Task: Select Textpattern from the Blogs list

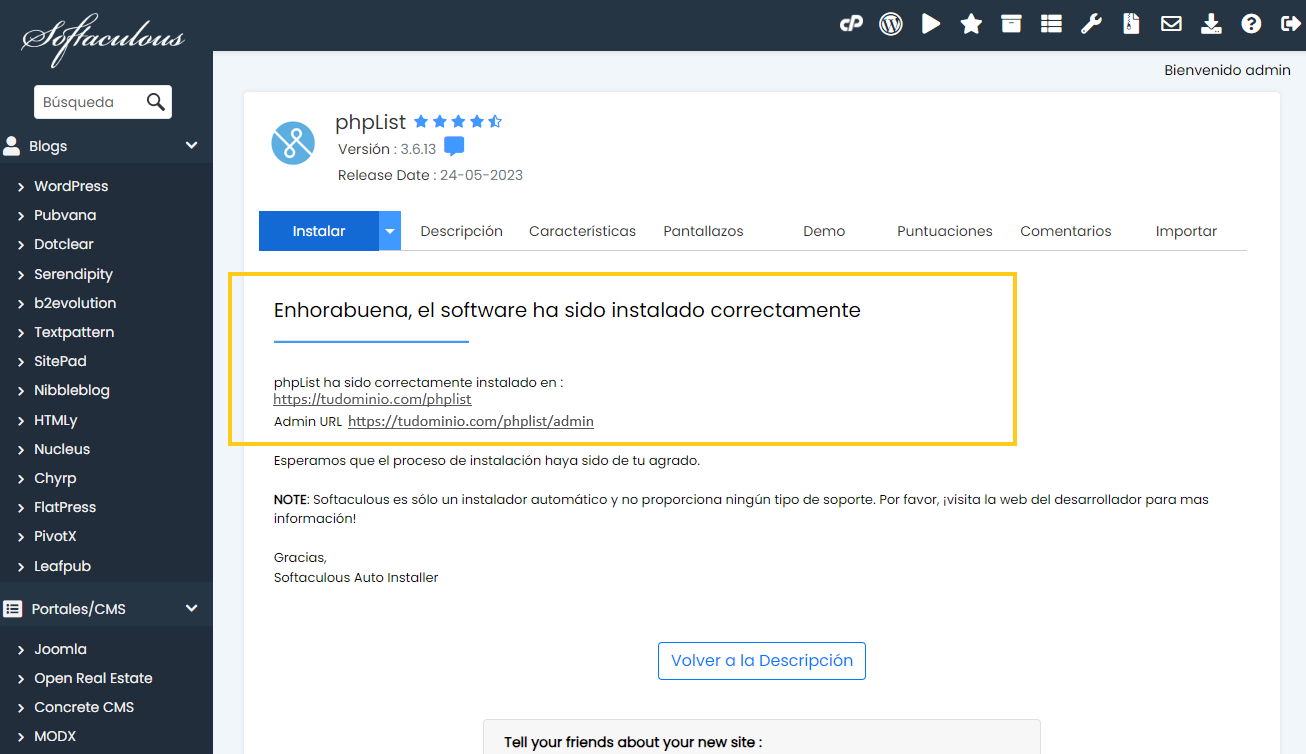Action: click(x=74, y=332)
